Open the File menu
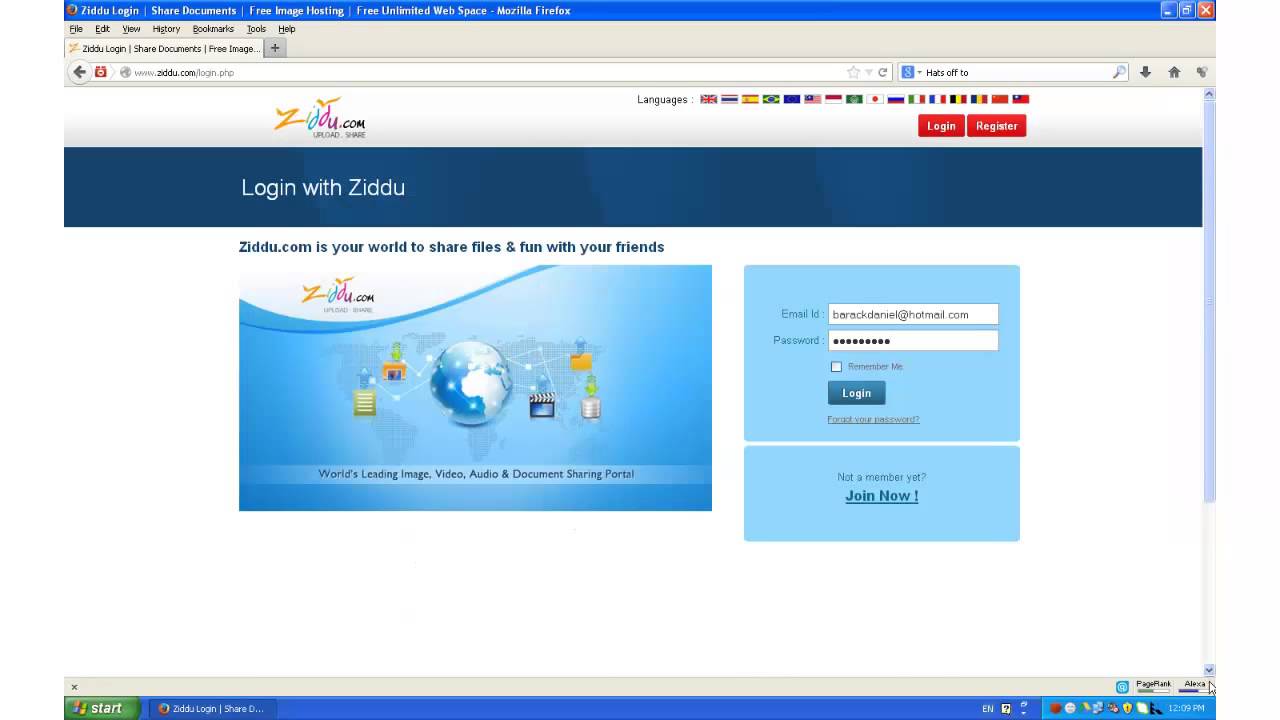This screenshot has width=1280, height=720. click(x=76, y=29)
